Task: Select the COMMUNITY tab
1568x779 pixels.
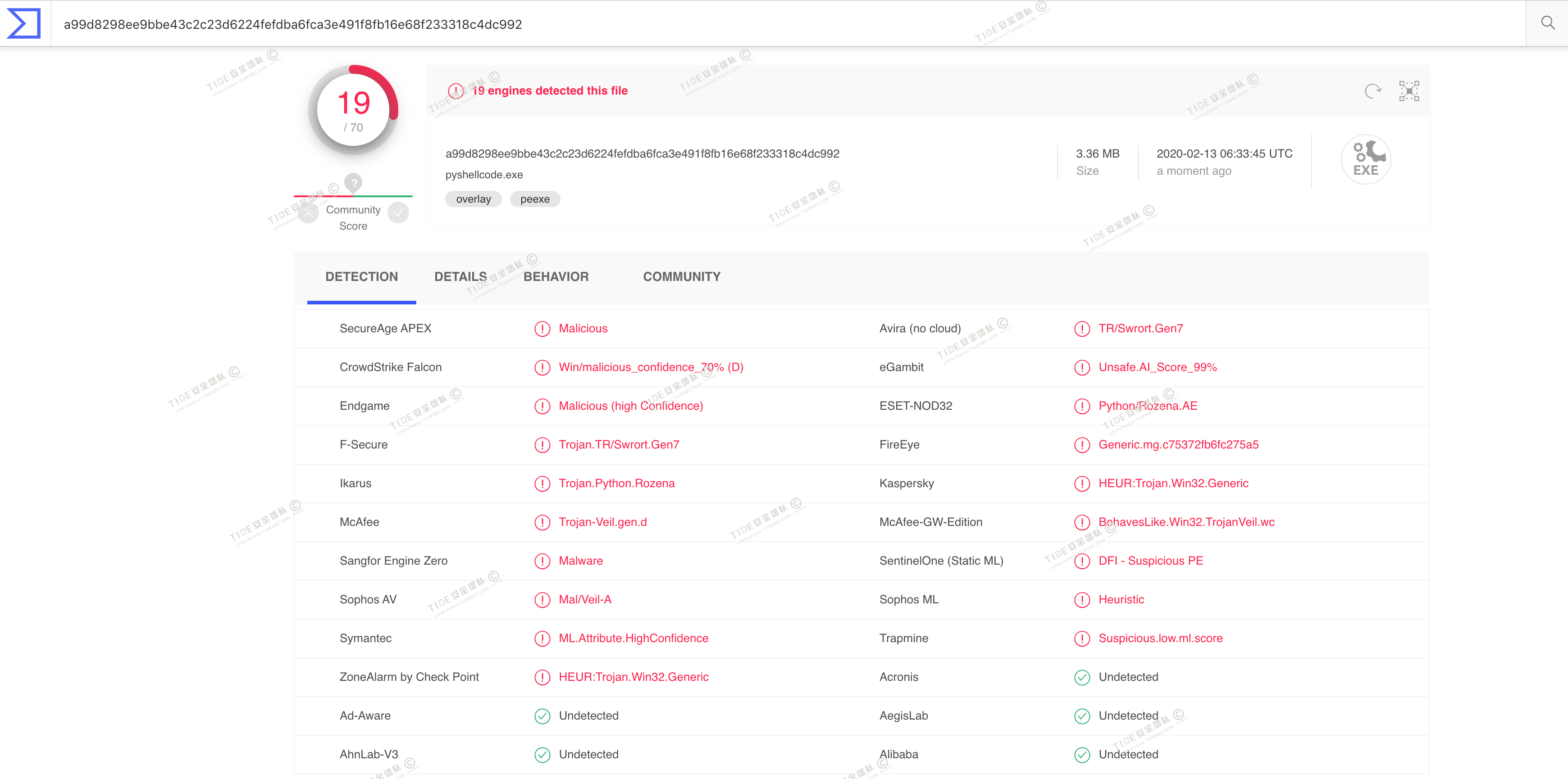Action: (681, 276)
